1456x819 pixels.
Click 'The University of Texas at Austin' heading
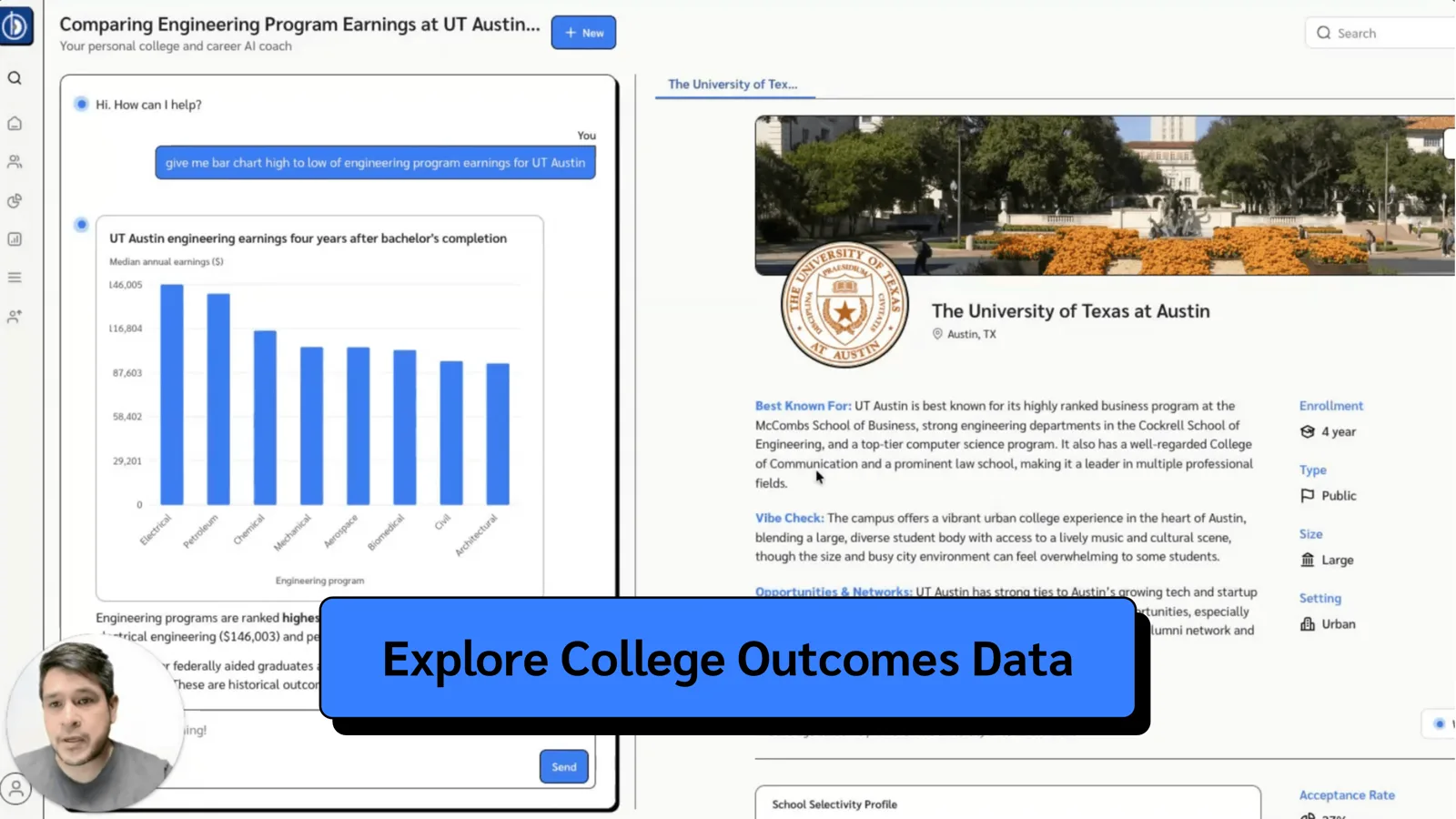coord(1070,311)
